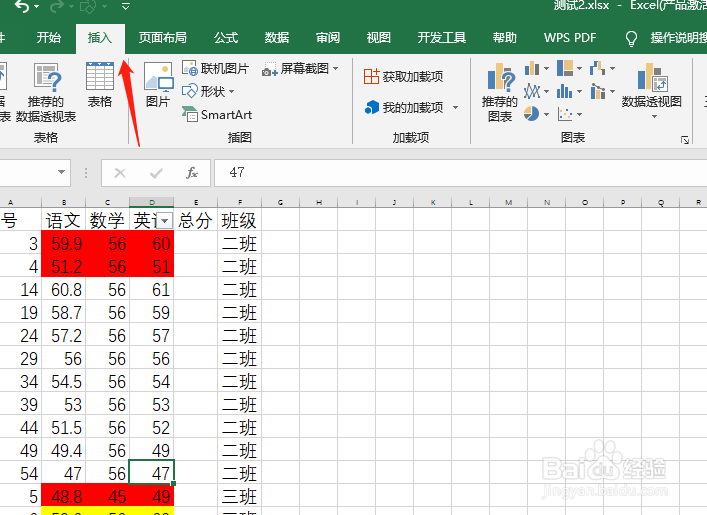
Task: Open the WPS PDF tab
Action: (x=570, y=37)
